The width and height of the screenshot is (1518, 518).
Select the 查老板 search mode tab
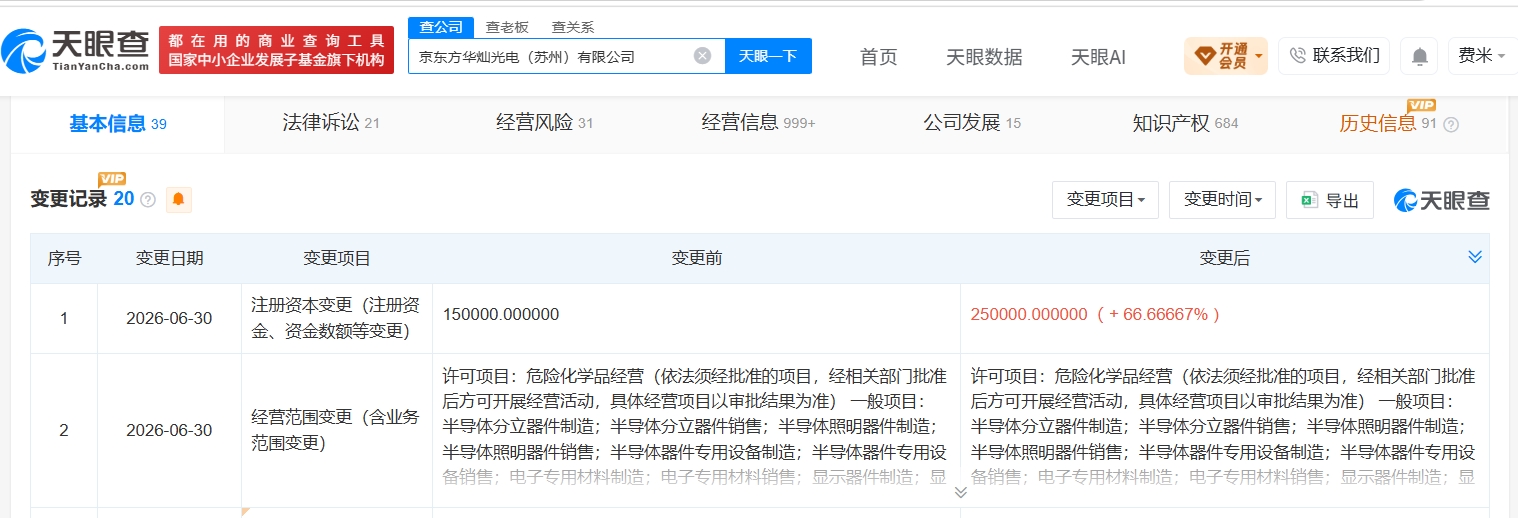click(x=507, y=27)
